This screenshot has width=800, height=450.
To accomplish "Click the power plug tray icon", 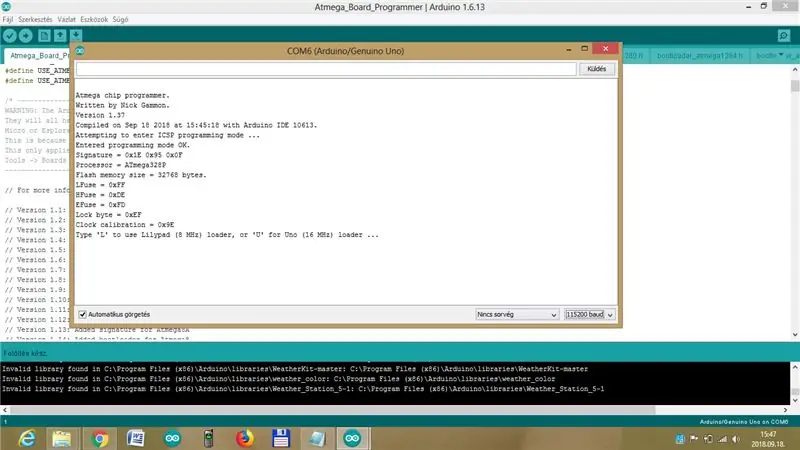I will [x=708, y=439].
